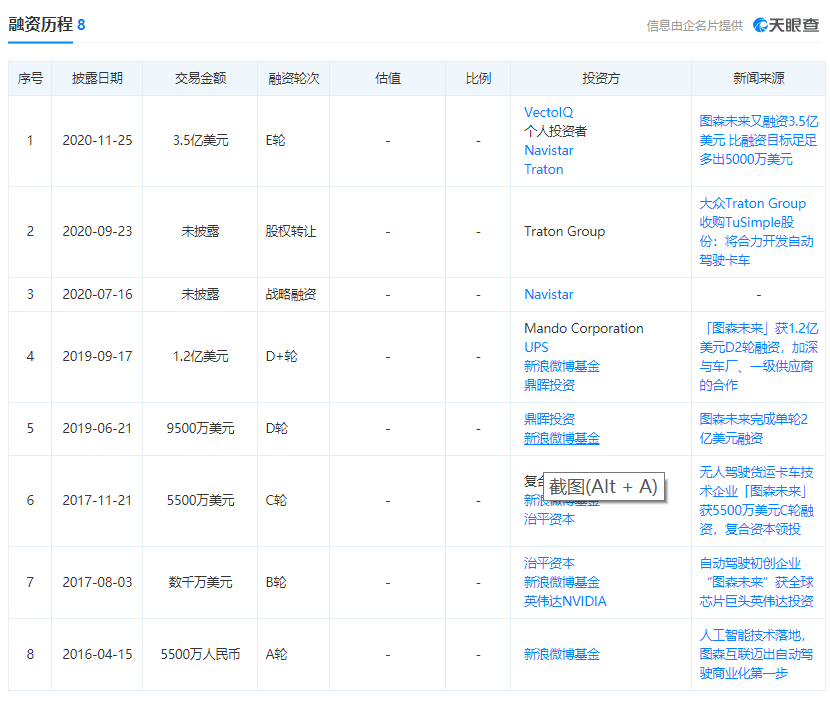Viewport: 830px width, 705px height.
Task: Open the 英伟达NVIDIA investor link
Action: (x=565, y=601)
